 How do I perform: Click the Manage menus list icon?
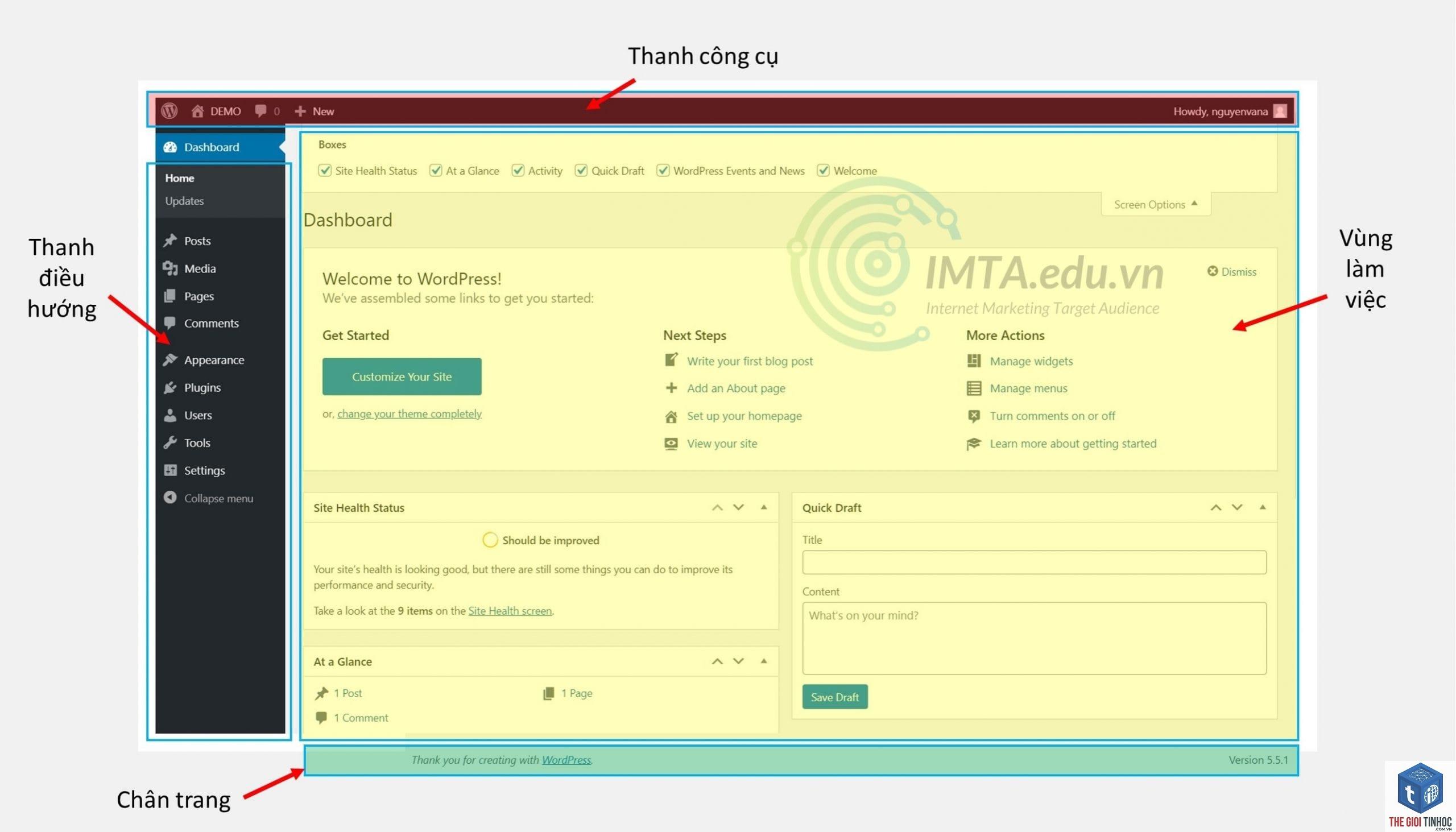click(x=974, y=388)
